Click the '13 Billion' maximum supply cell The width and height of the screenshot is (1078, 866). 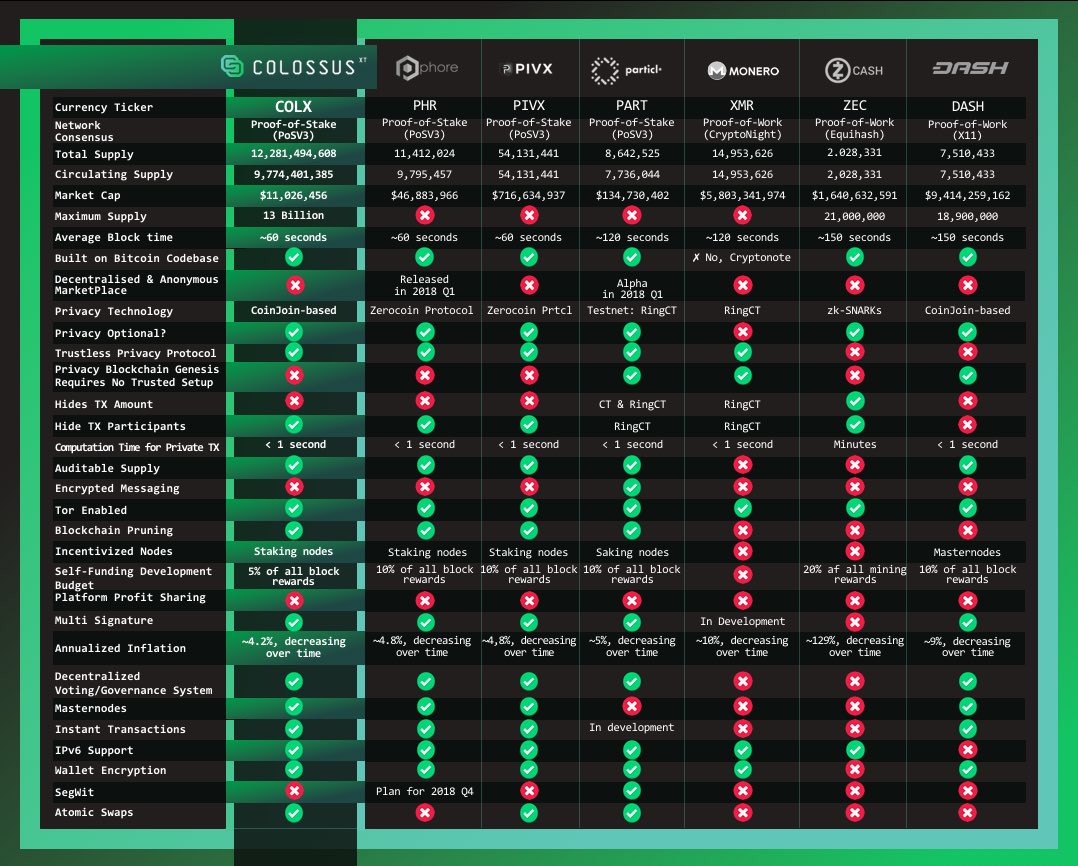point(294,215)
